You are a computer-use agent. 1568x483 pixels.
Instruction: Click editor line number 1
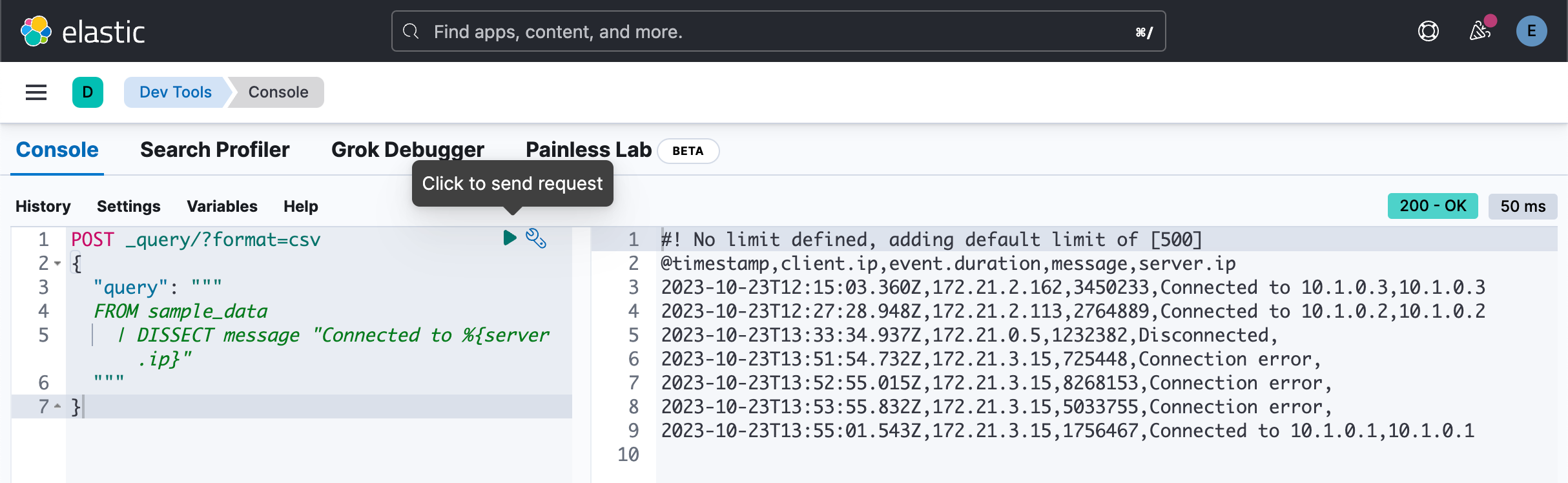[x=43, y=240]
